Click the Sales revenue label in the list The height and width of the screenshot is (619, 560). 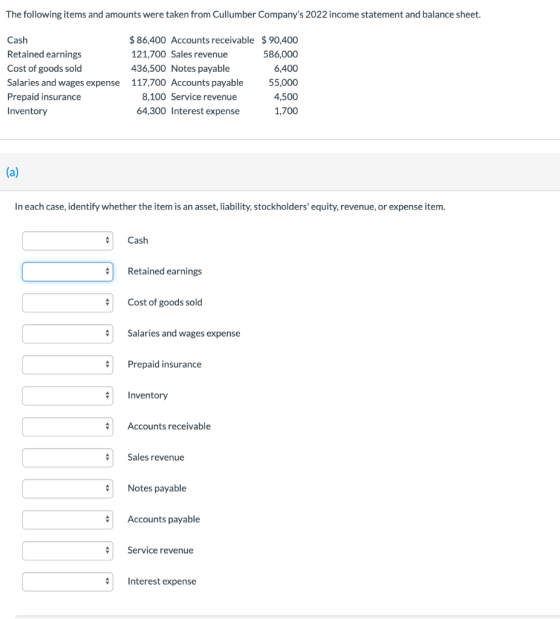coord(156,457)
